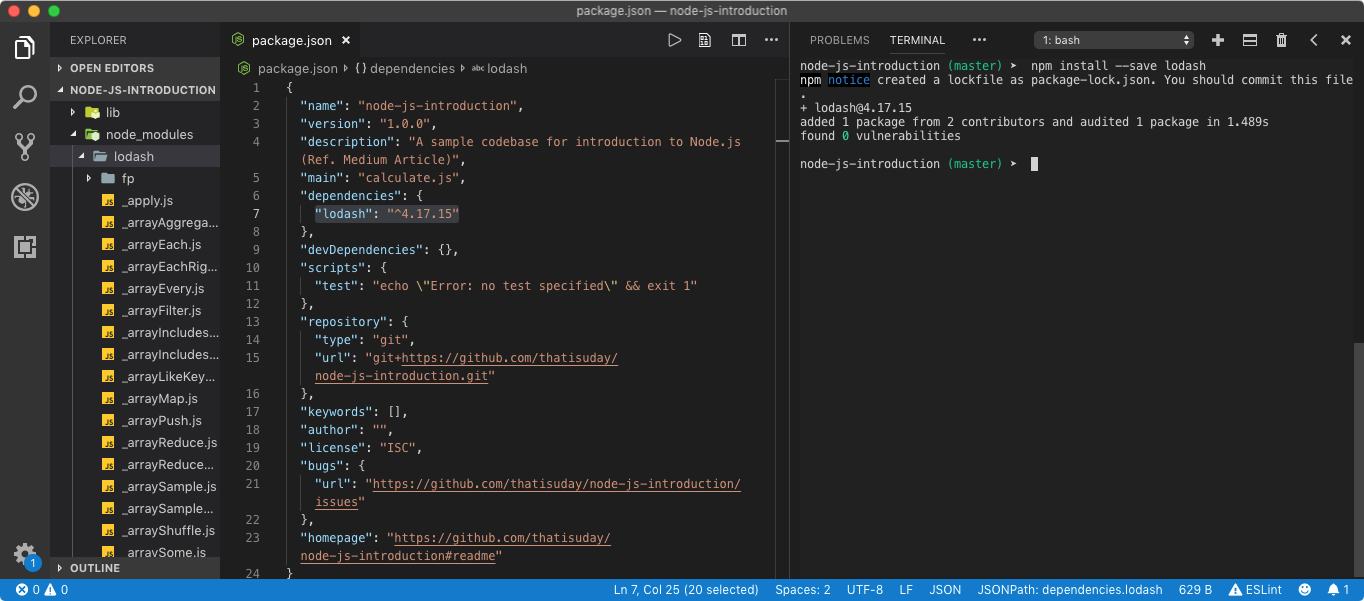
Task: Close the package.json editor tab
Action: click(x=346, y=41)
